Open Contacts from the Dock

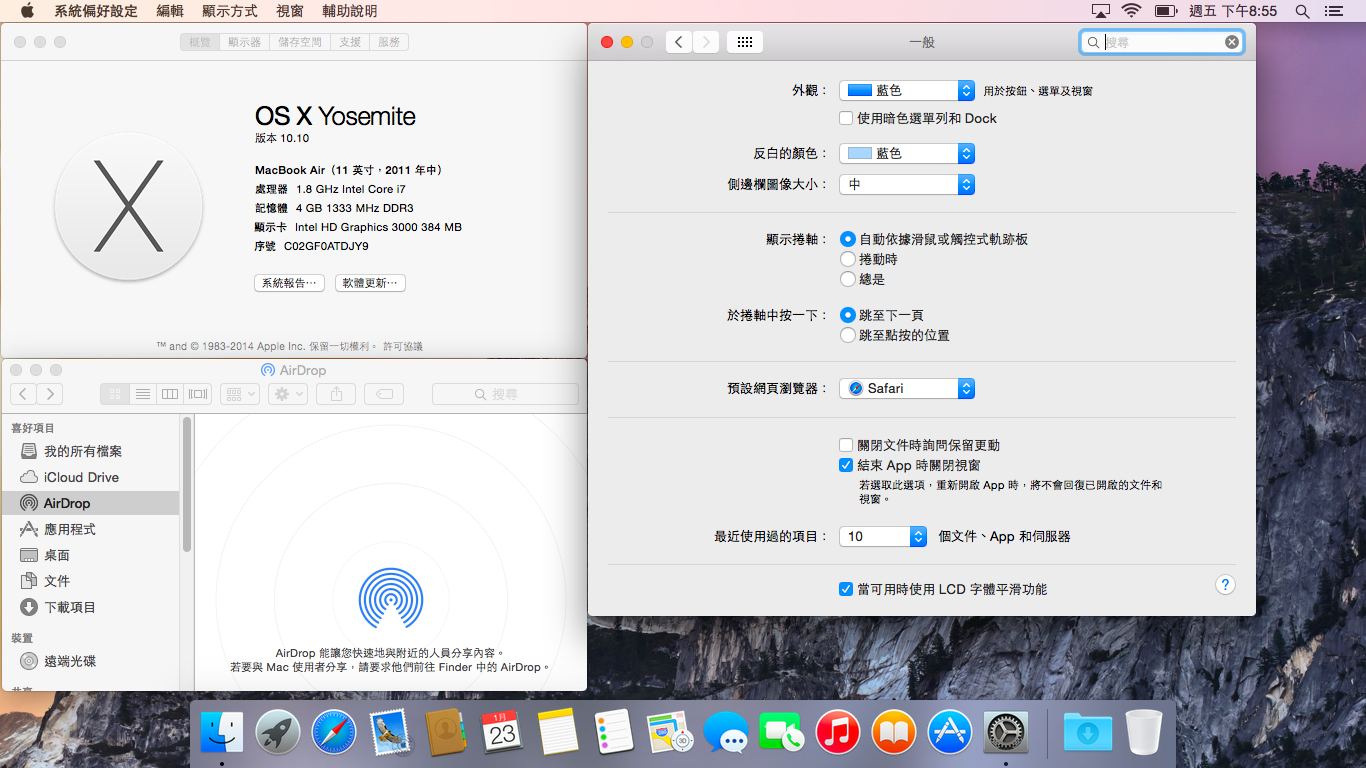pos(445,733)
